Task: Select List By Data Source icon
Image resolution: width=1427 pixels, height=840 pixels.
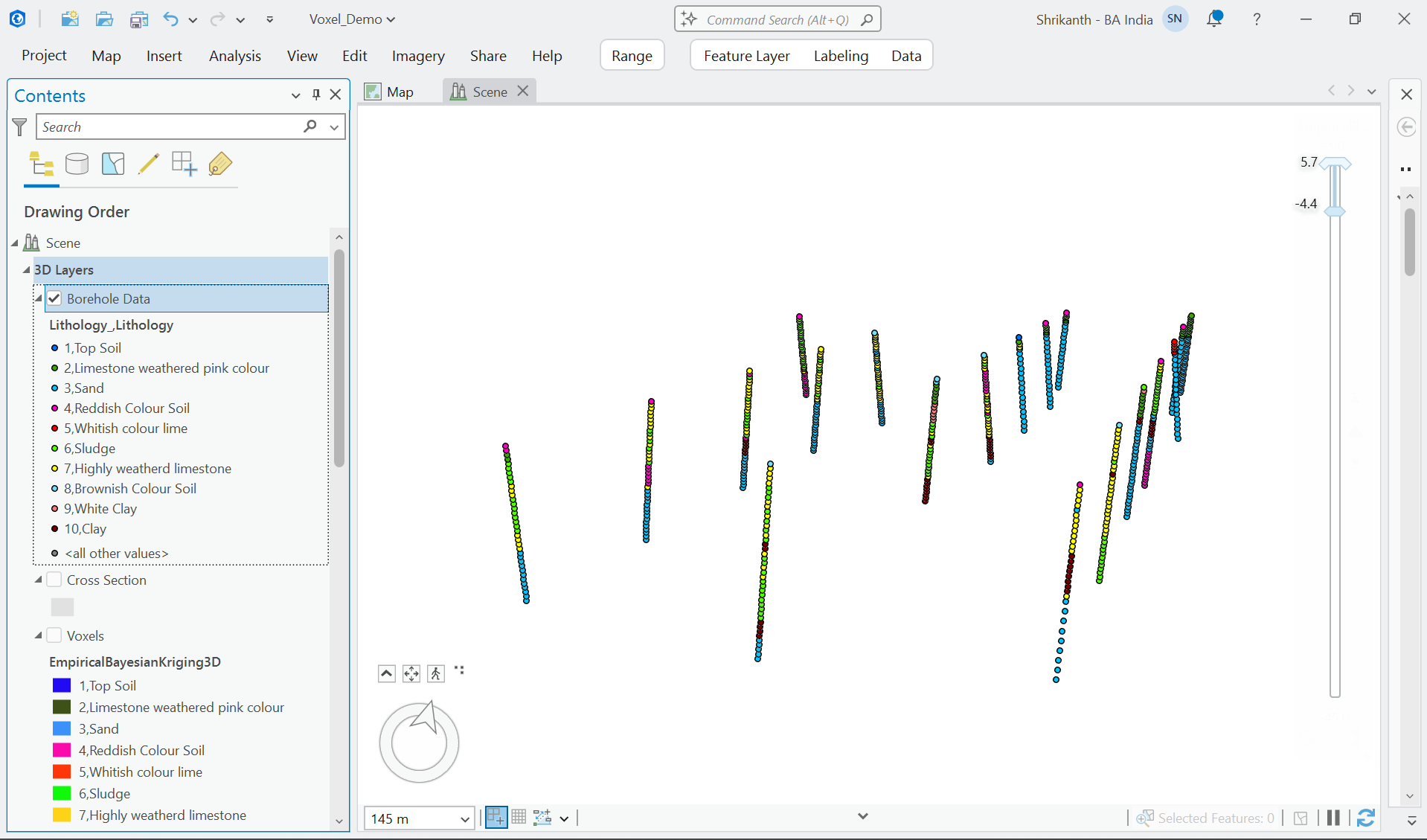Action: [x=77, y=164]
